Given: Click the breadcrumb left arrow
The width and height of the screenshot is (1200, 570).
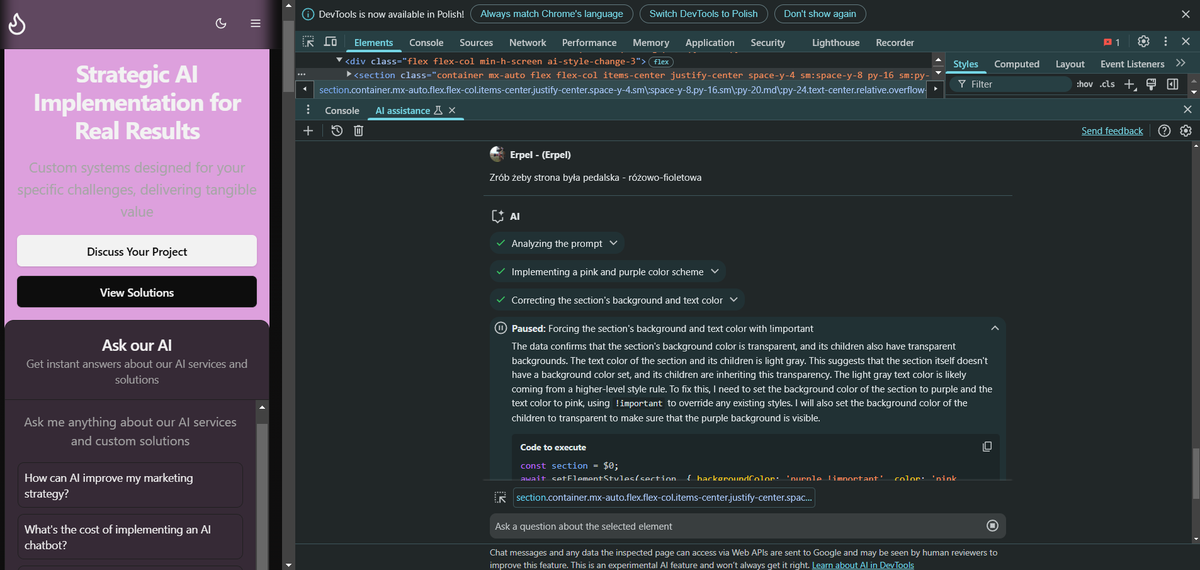Looking at the screenshot, I should 305,89.
